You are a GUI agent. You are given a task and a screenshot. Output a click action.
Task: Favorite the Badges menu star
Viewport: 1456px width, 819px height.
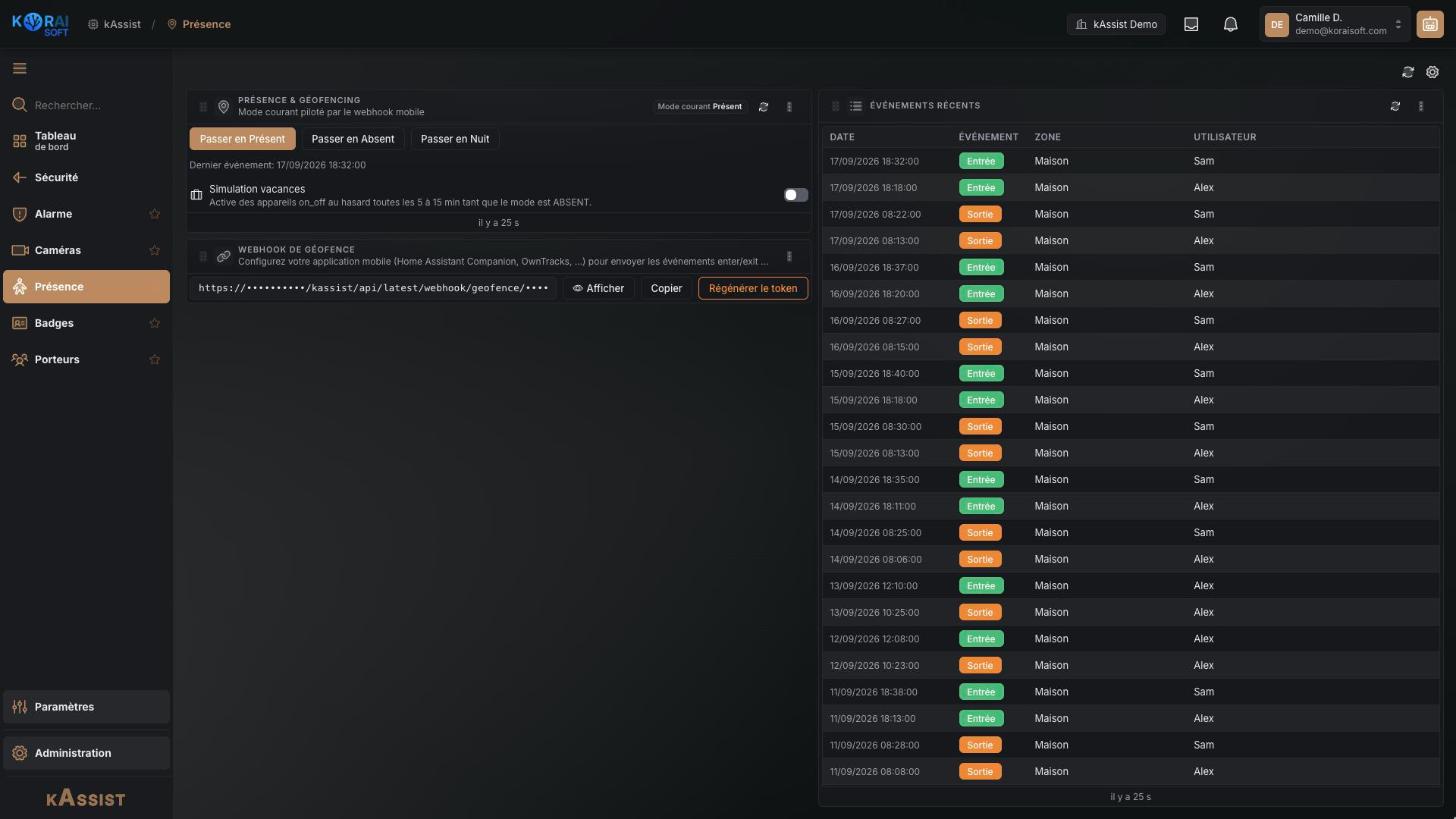154,323
